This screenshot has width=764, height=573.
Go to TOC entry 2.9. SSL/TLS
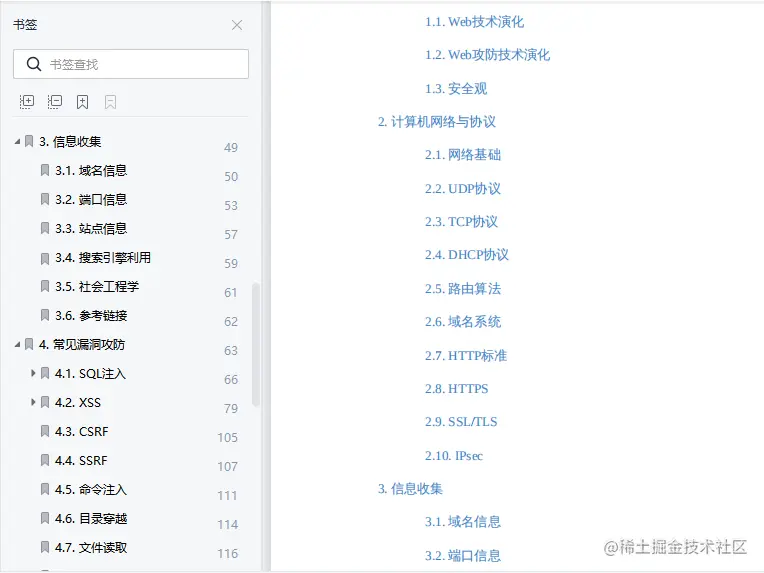460,422
